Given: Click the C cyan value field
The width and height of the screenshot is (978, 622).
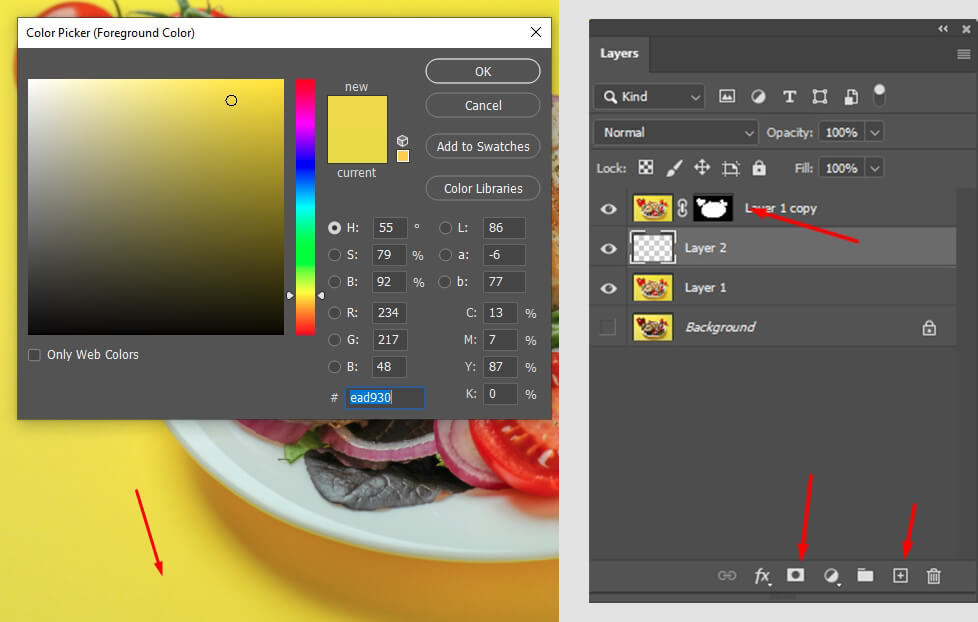Looking at the screenshot, I should point(500,313).
